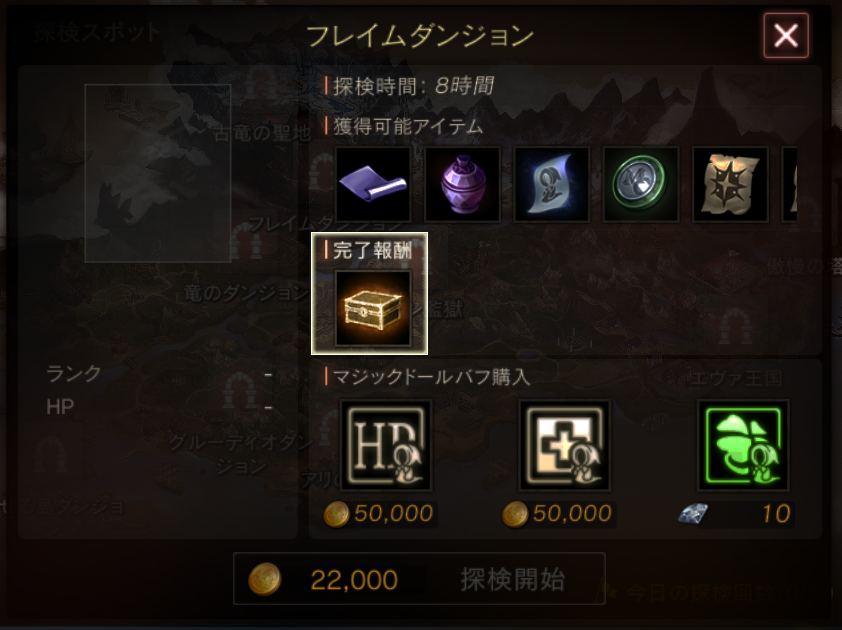Click the blue glowing scroll item
This screenshot has height=630, width=842.
551,184
